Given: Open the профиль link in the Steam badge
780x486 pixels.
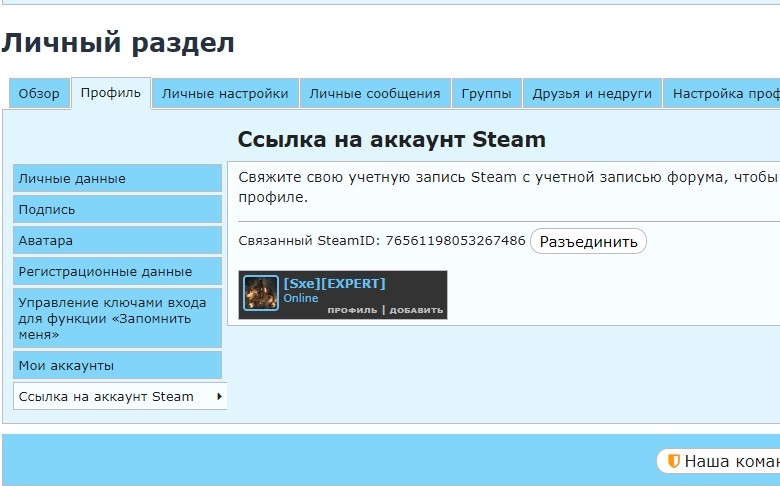Looking at the screenshot, I should point(352,310).
